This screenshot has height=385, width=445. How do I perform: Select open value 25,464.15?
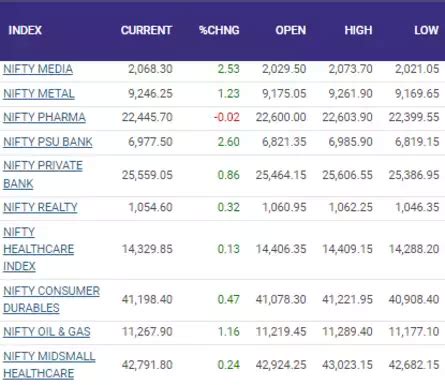[x=281, y=175]
